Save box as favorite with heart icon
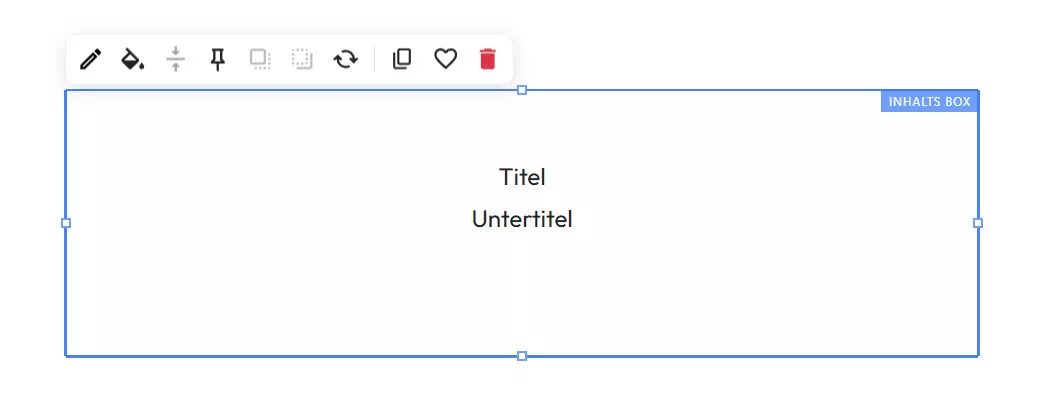This screenshot has height=410, width=1054. [x=445, y=60]
